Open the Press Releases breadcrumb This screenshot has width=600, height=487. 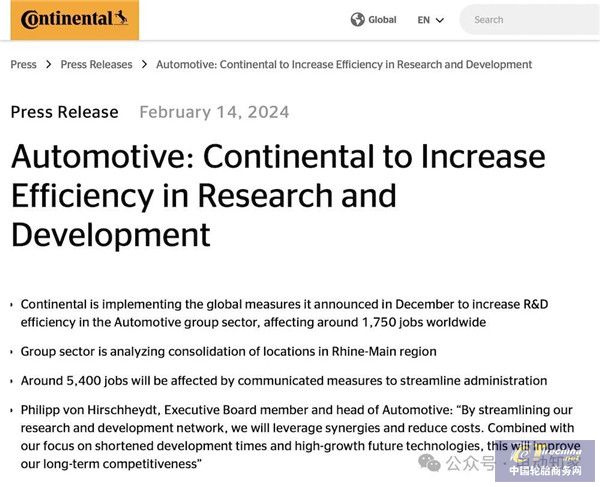pos(96,64)
